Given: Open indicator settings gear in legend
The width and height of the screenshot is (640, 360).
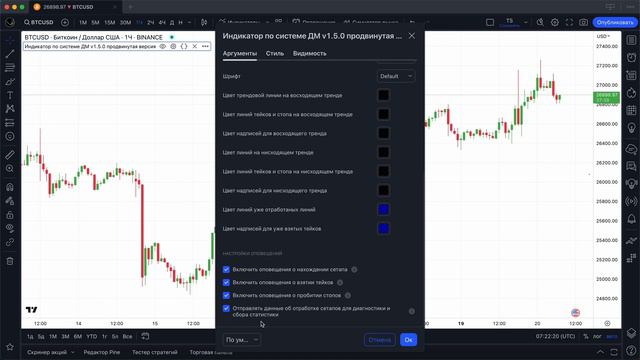Looking at the screenshot, I should tap(173, 47).
